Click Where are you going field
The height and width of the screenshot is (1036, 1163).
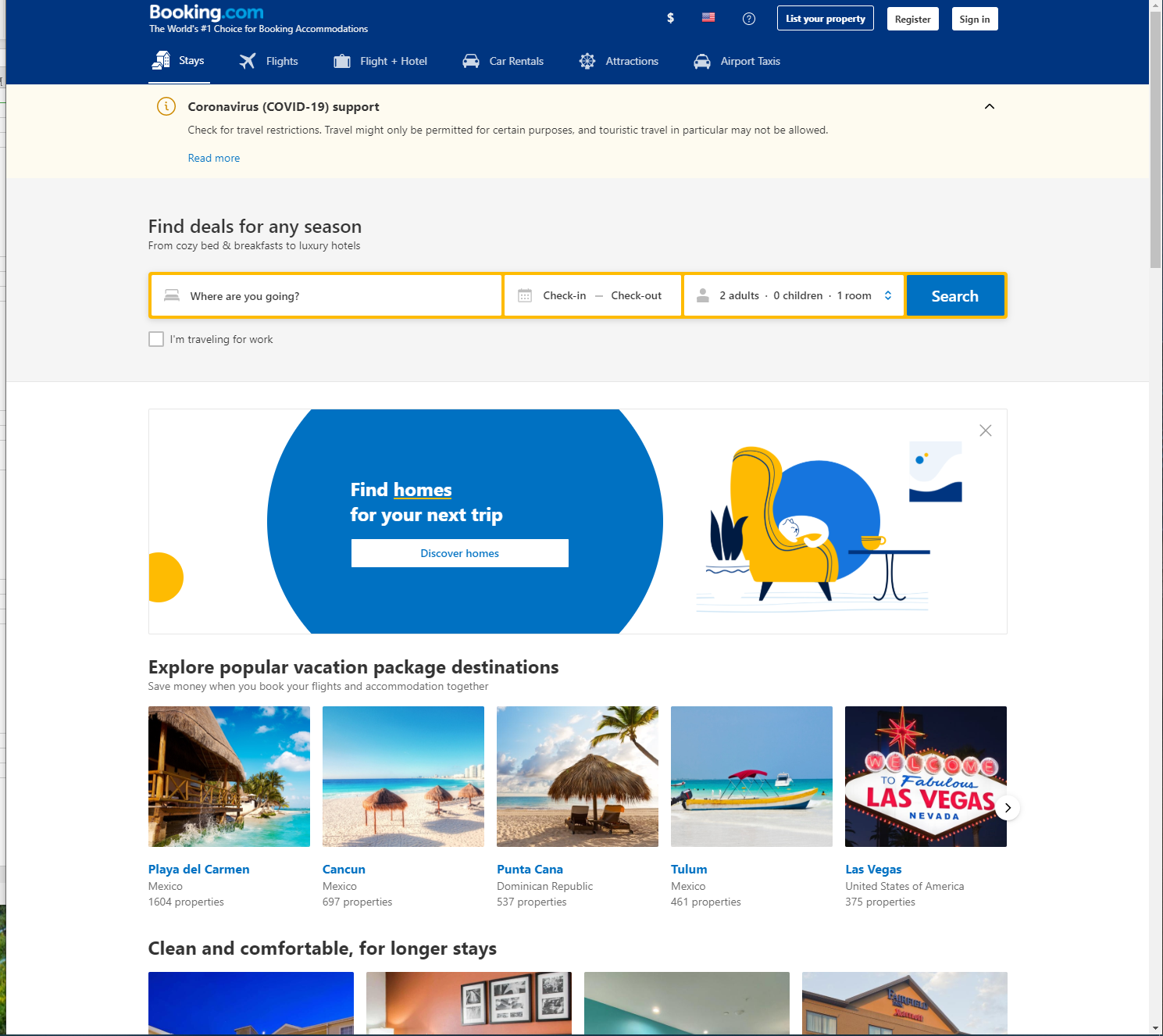[326, 295]
